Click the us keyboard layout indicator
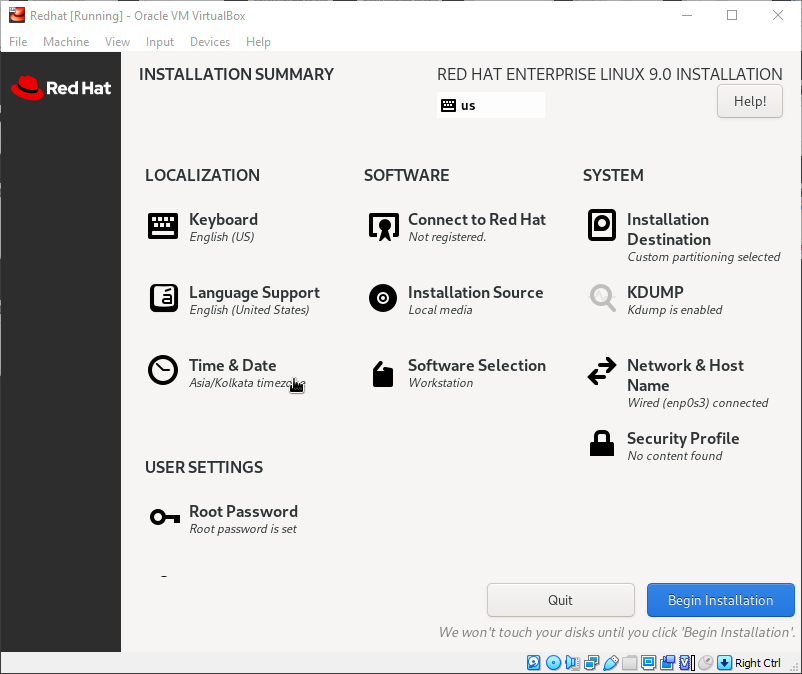 click(x=491, y=105)
